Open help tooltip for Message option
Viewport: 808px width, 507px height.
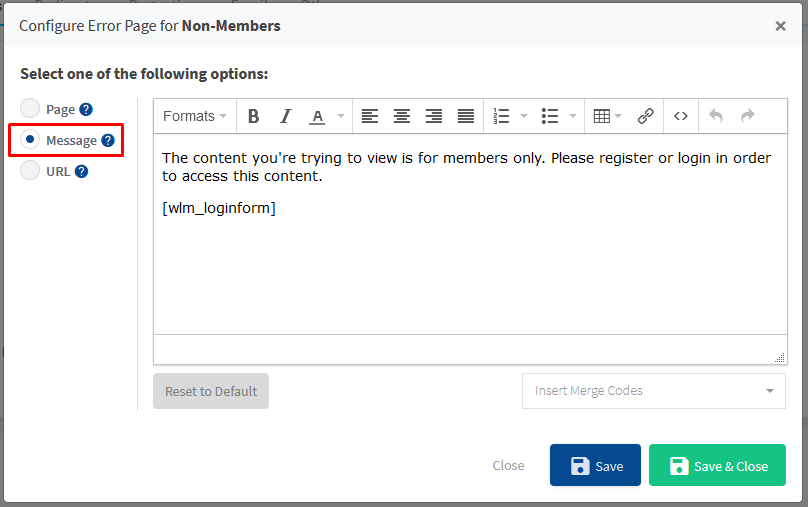(108, 140)
